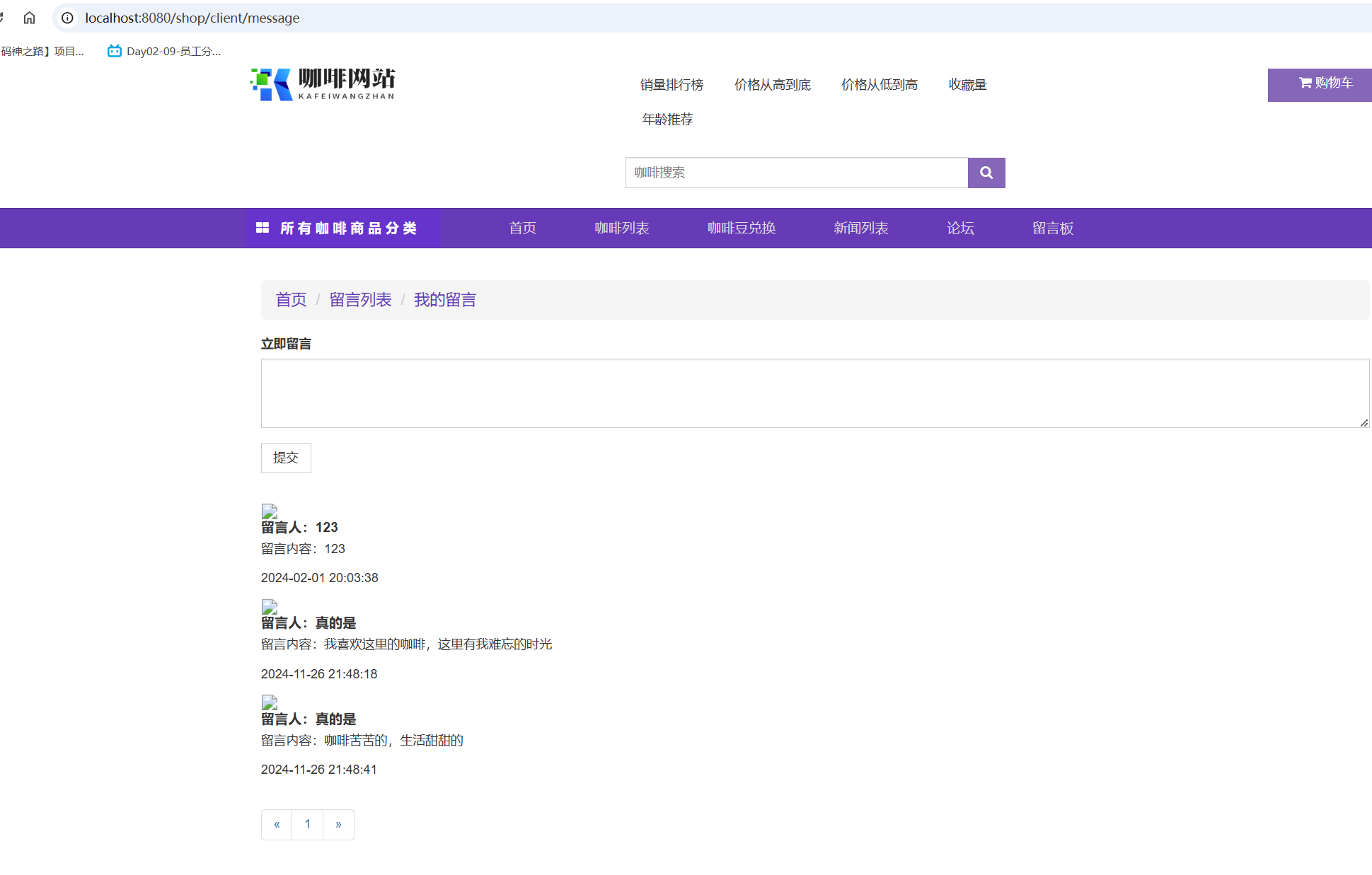Viewport: 1372px width, 875px height.
Task: Open the Day02-09 bilibili bookmark
Action: 163,50
